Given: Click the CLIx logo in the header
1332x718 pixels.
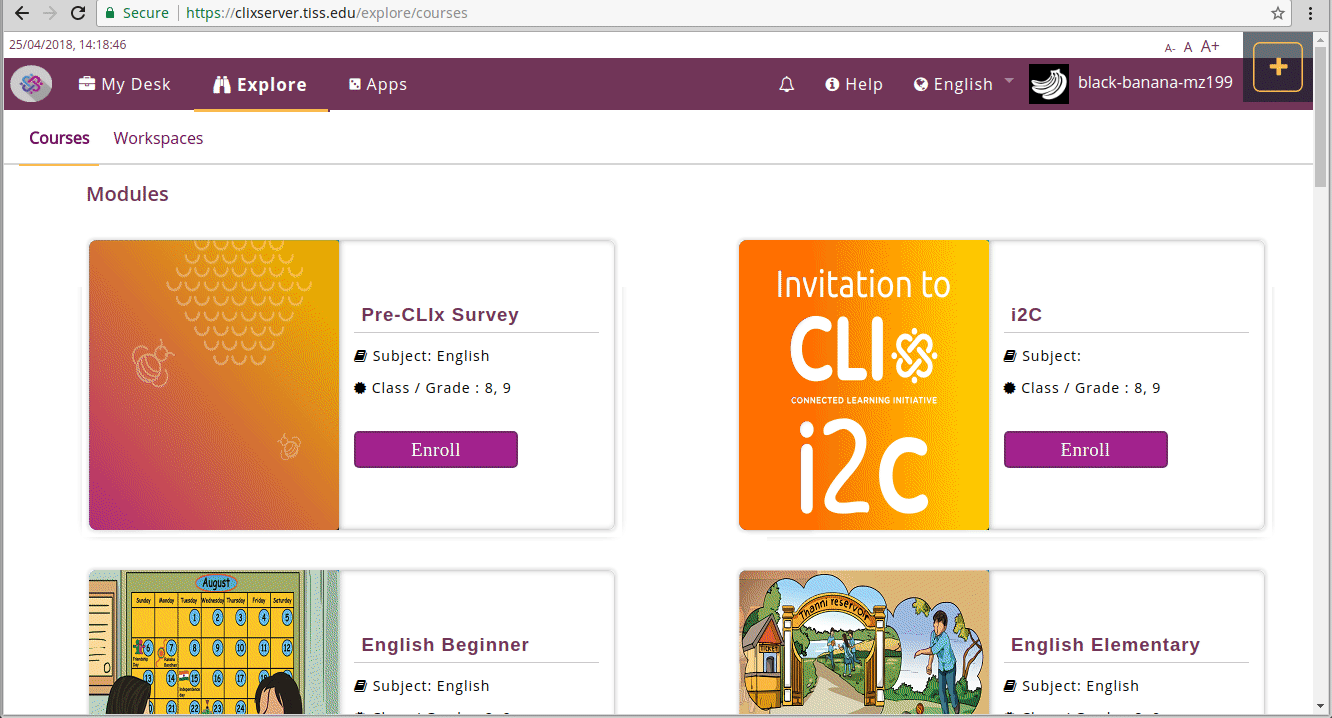Looking at the screenshot, I should coord(31,84).
